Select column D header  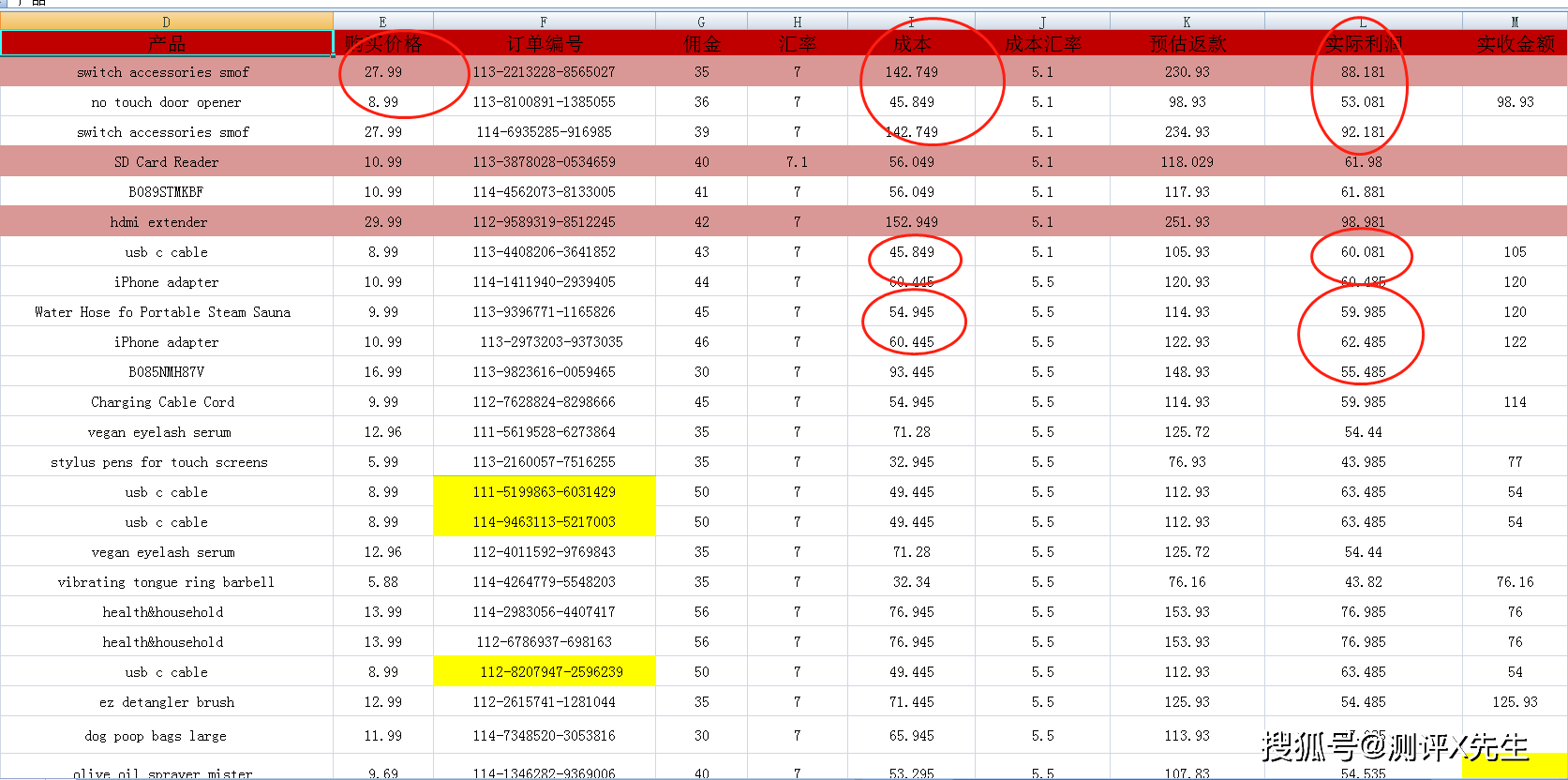(x=167, y=22)
